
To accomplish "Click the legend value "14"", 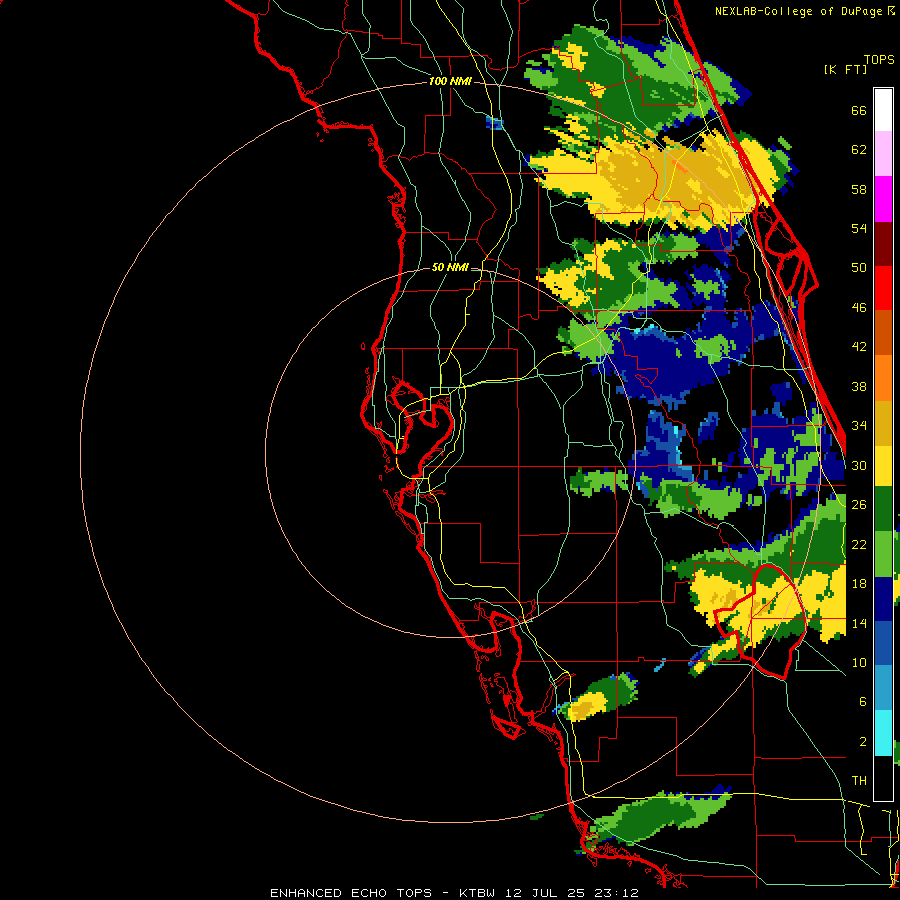I will 859,623.
